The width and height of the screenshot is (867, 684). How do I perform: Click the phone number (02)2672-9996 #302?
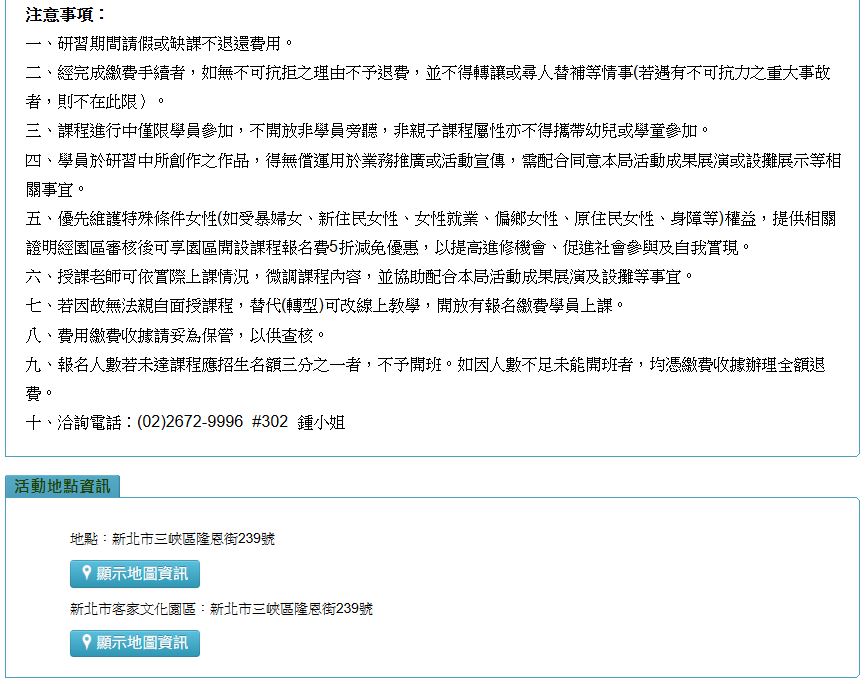coord(212,422)
